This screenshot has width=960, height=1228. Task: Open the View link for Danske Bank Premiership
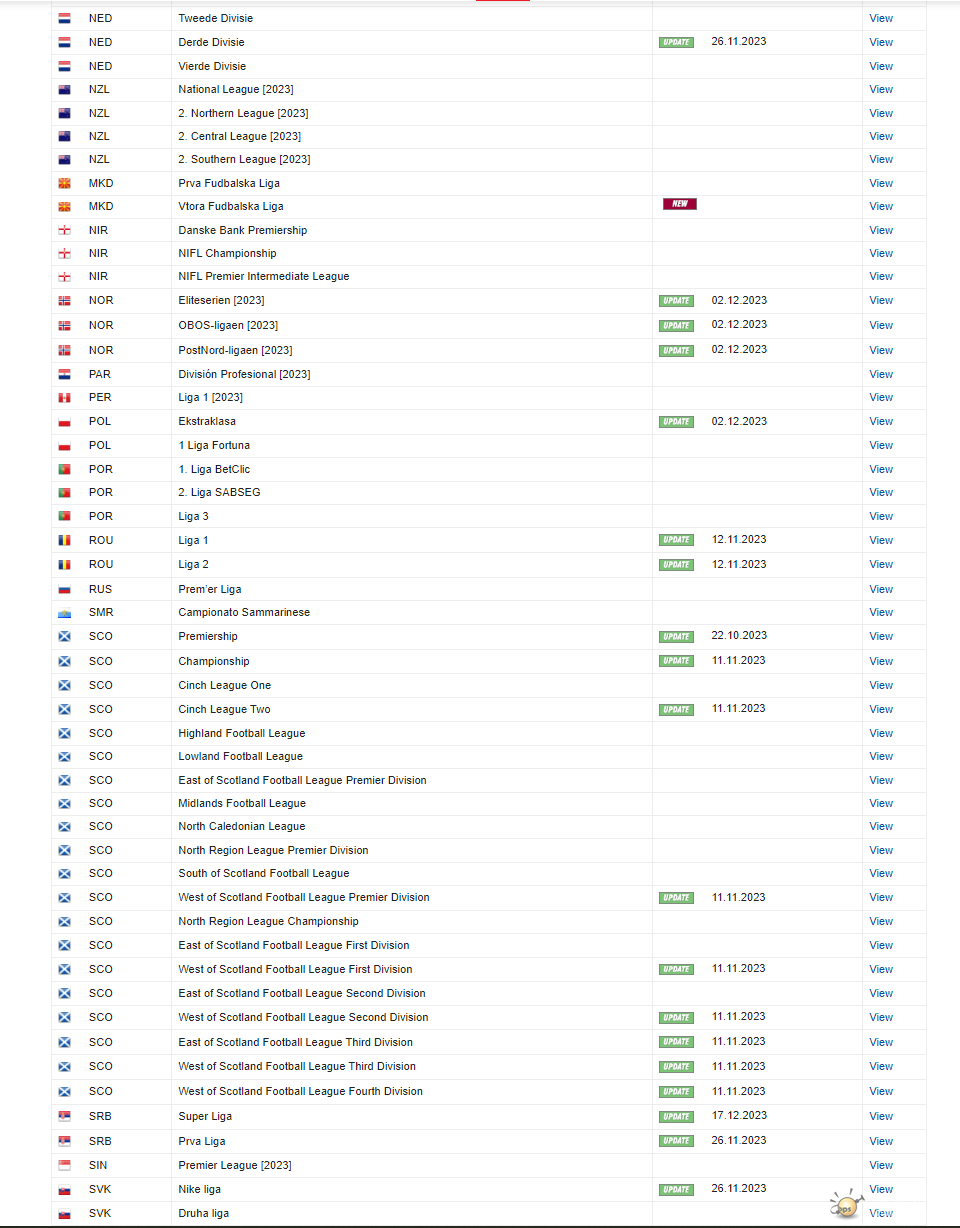point(880,230)
